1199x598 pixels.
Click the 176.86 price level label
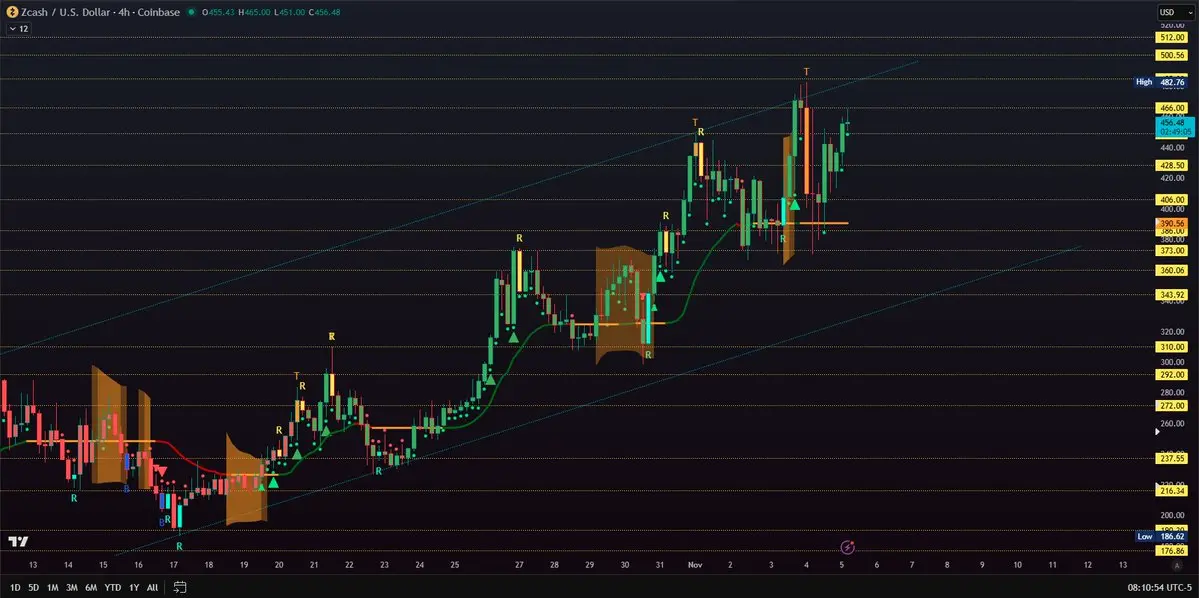[x=1171, y=551]
